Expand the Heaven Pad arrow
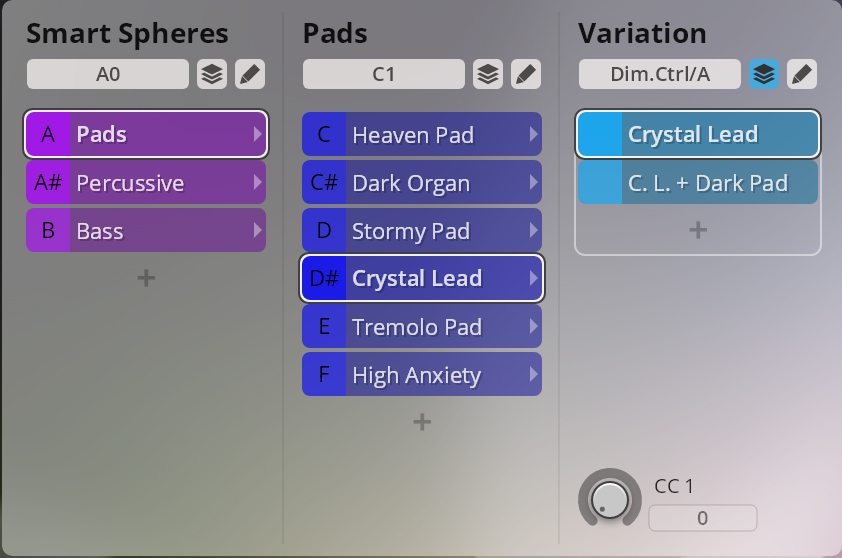 [533, 134]
